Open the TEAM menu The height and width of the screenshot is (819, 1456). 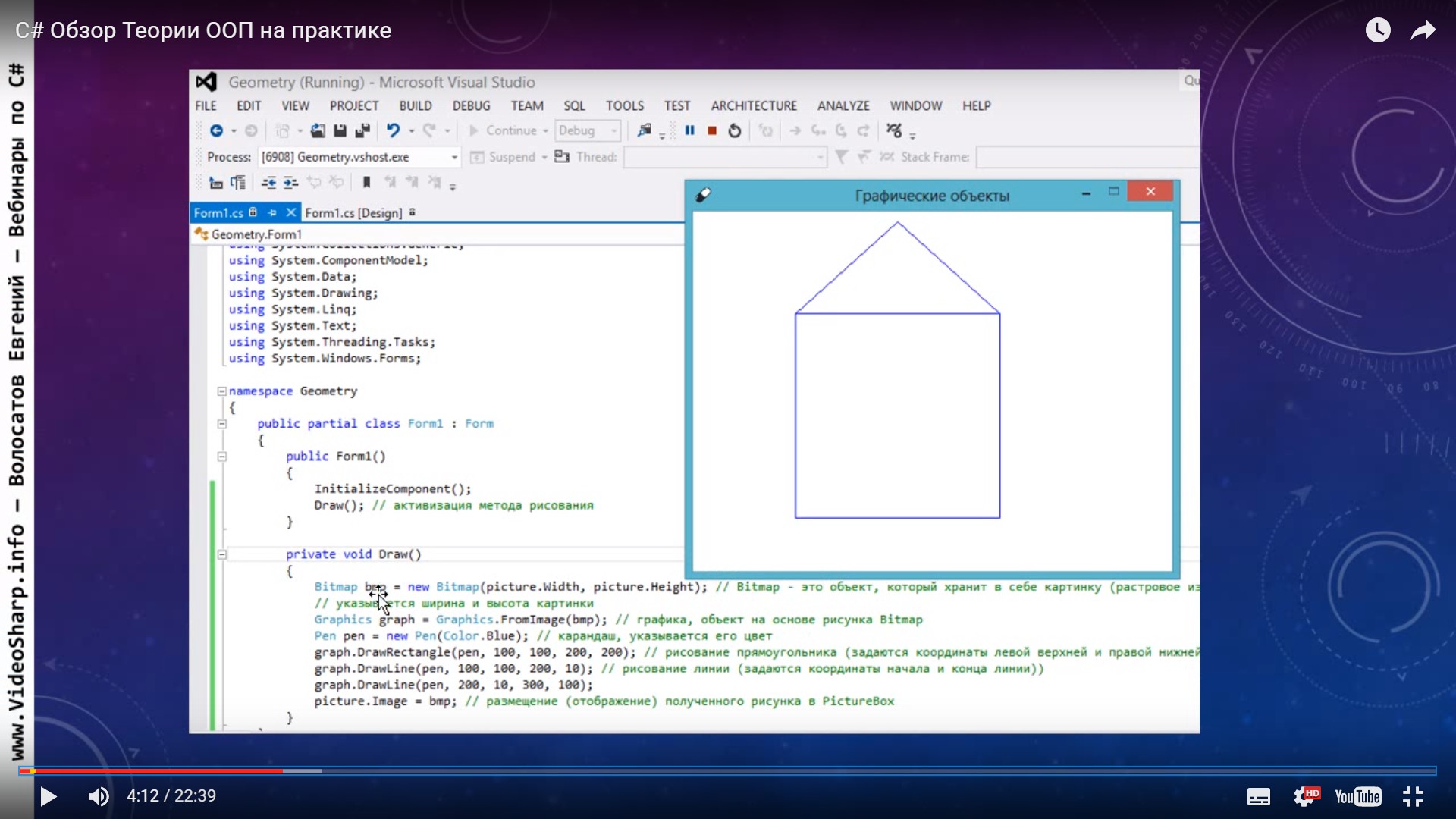pos(527,105)
